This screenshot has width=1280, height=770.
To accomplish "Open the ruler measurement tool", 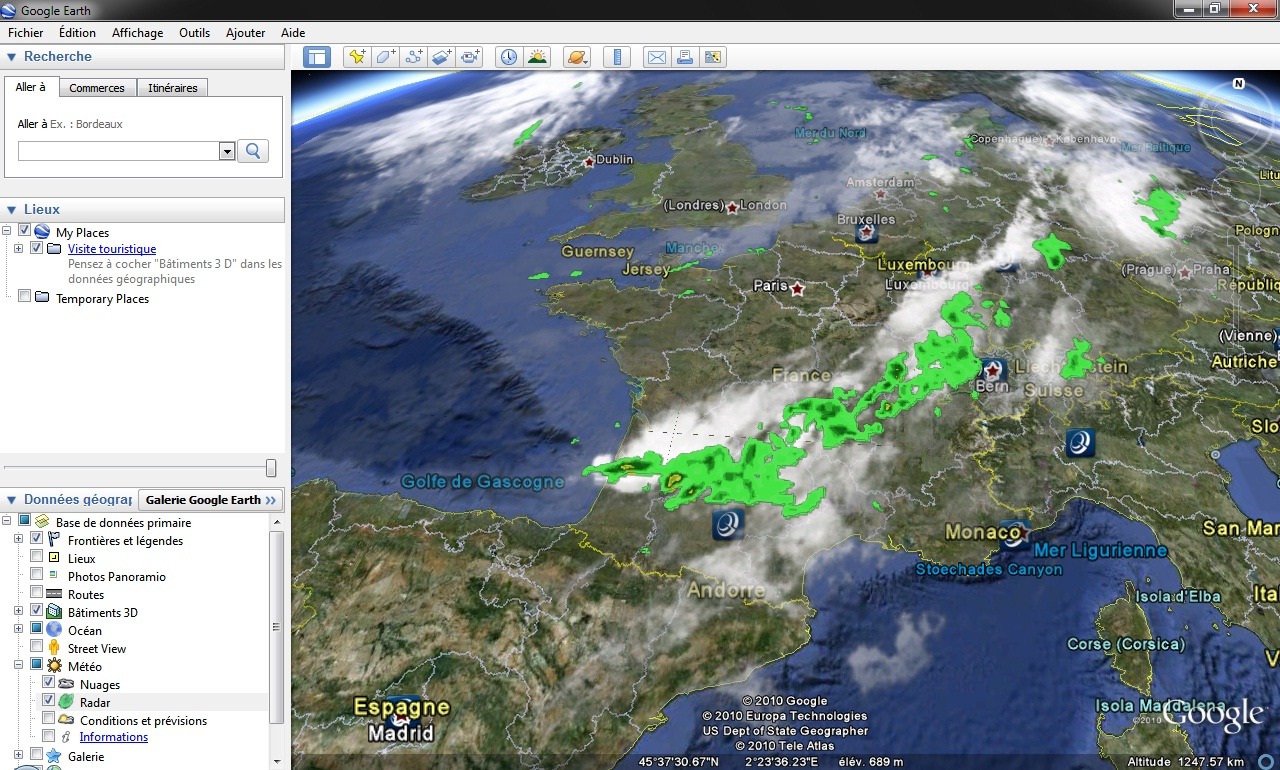I will 616,57.
